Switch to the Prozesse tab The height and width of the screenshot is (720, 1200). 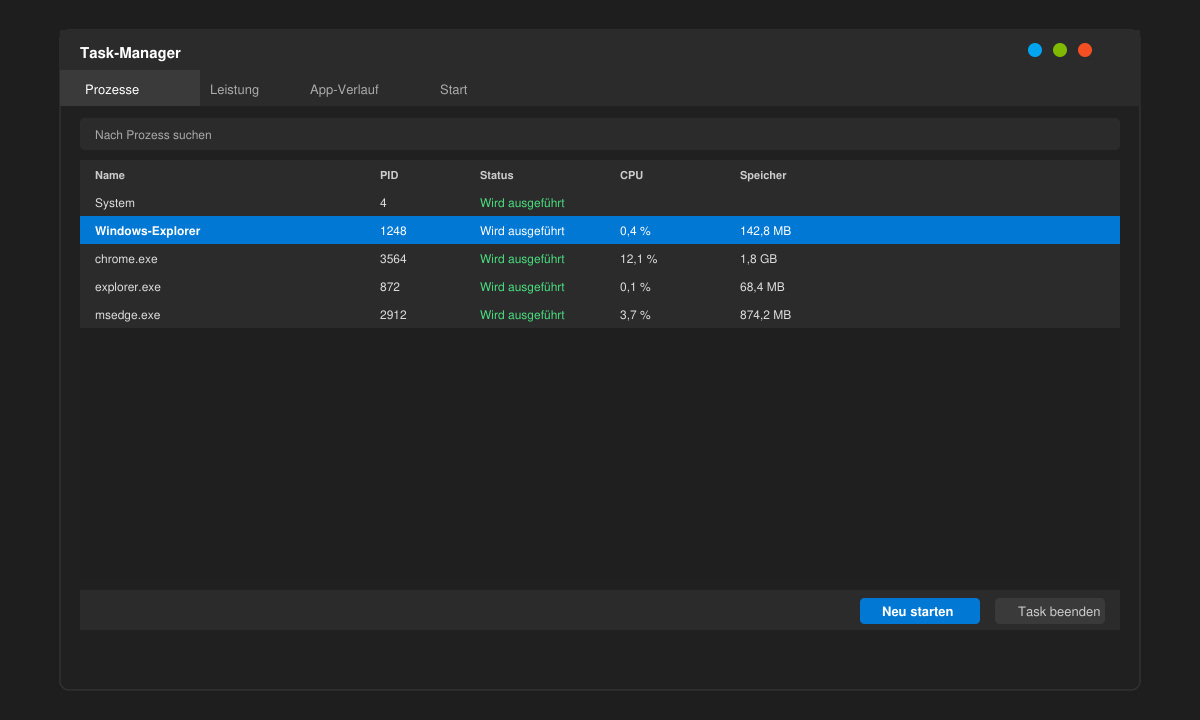130,89
